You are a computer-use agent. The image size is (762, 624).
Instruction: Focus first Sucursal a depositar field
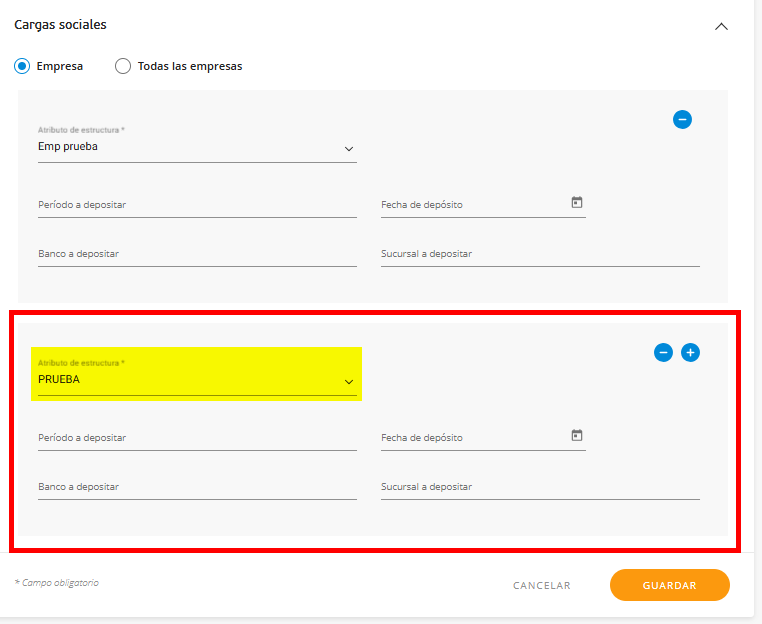pyautogui.click(x=540, y=254)
